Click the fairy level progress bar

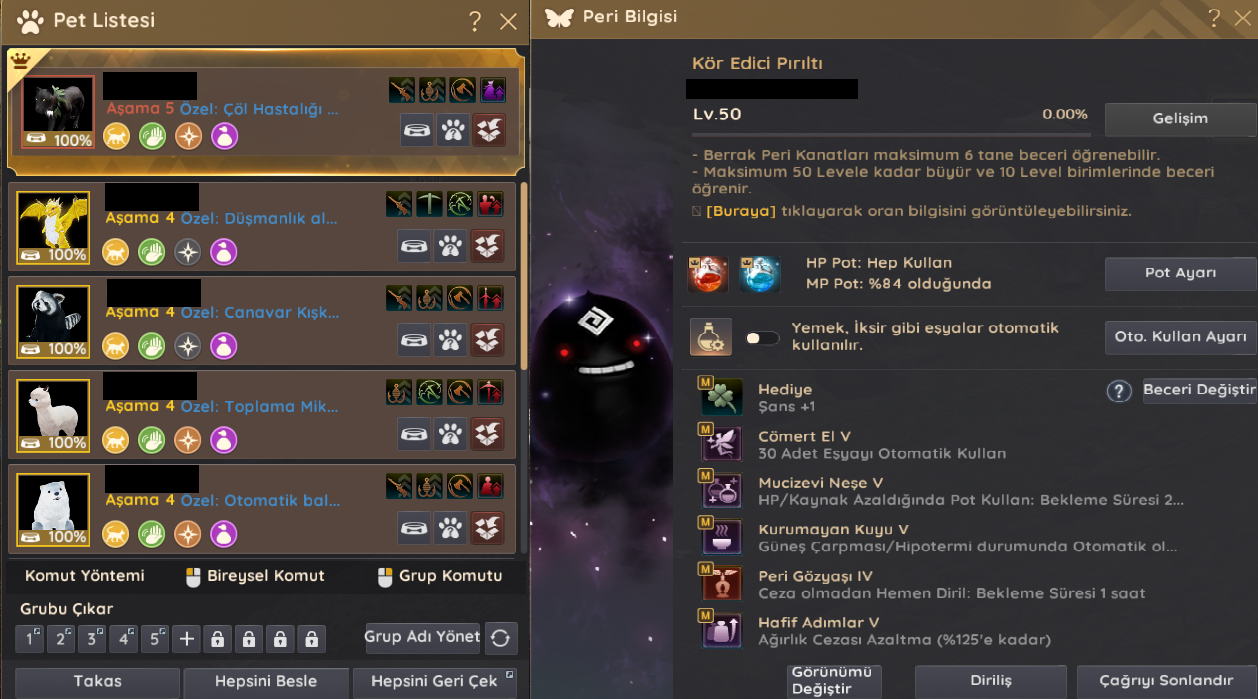891,134
